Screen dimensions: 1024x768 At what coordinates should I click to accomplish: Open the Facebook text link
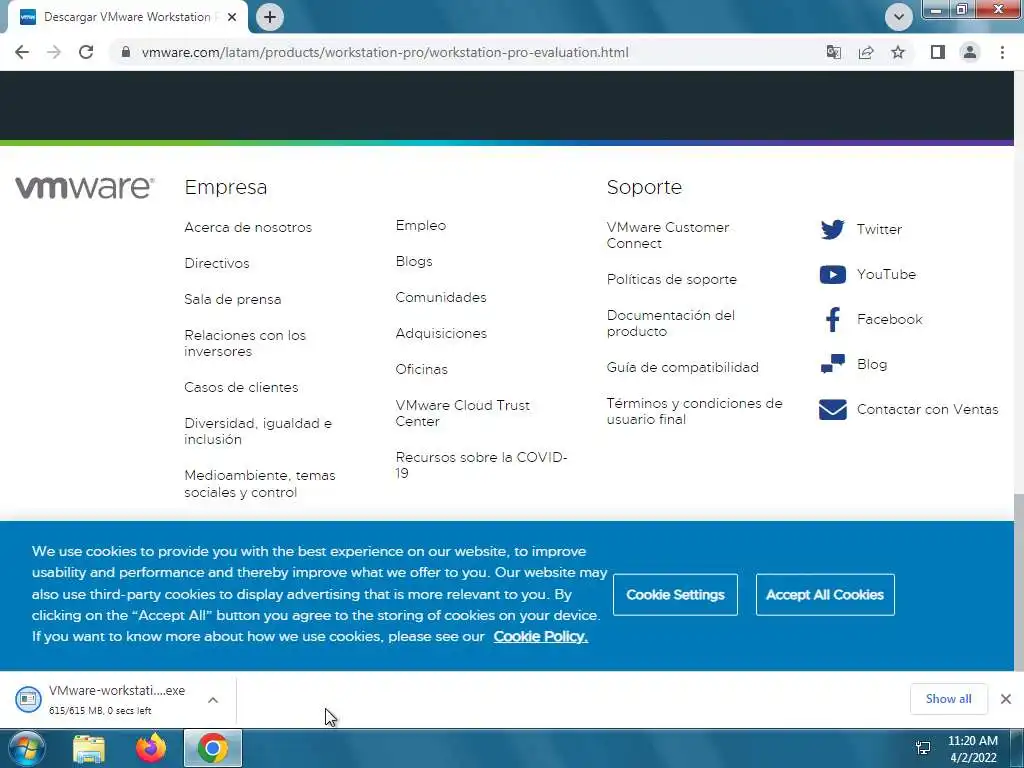point(889,319)
